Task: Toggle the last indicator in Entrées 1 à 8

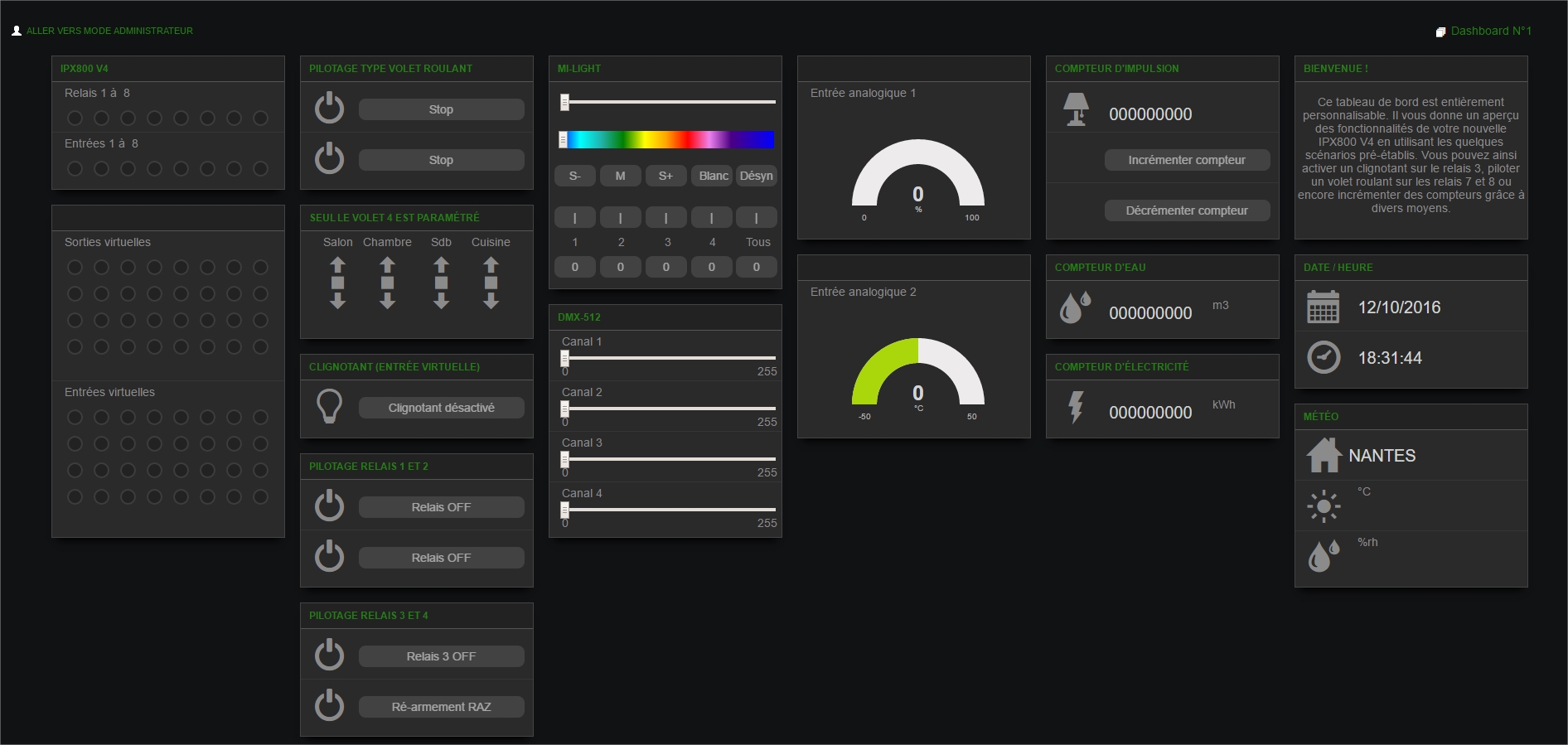Action: (x=260, y=169)
